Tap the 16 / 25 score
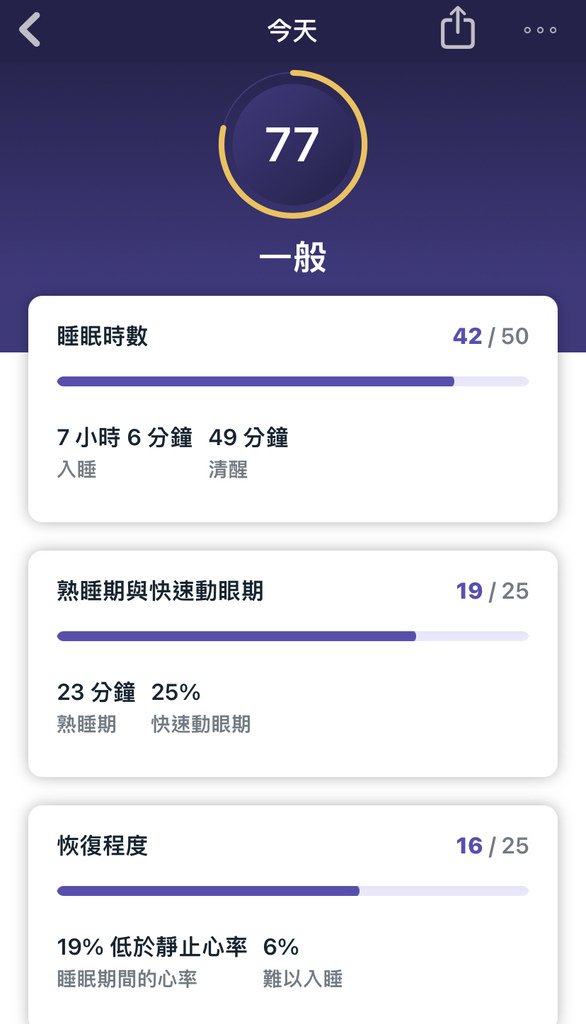The height and width of the screenshot is (1024, 586). tap(493, 846)
